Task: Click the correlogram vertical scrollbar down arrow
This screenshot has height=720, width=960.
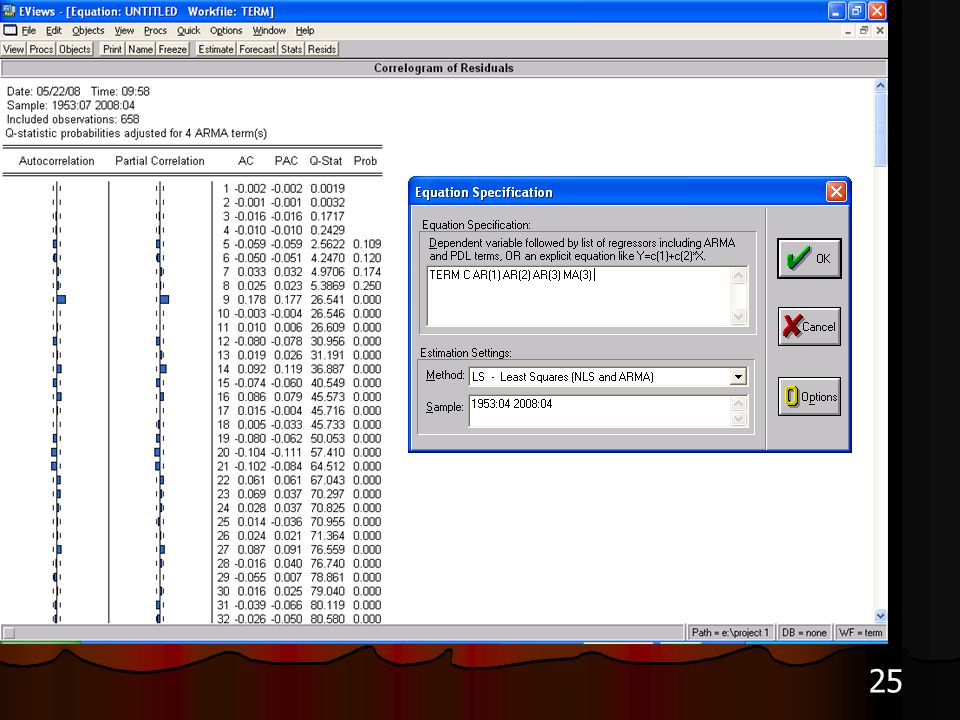Action: [x=880, y=616]
